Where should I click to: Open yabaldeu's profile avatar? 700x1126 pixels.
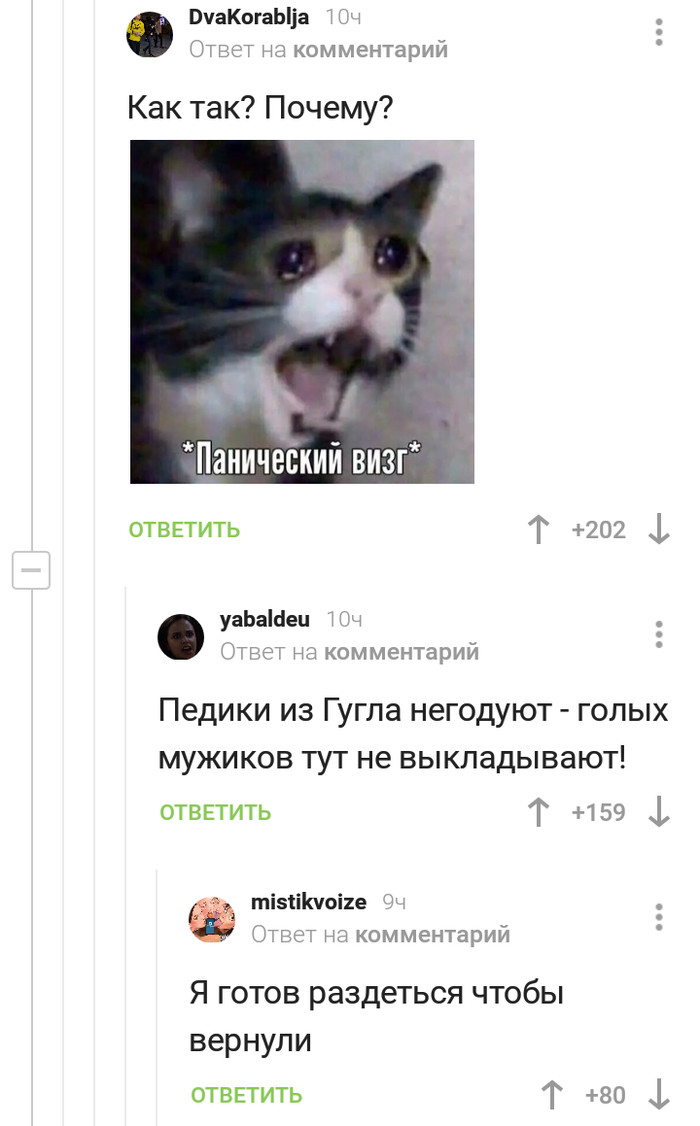(181, 636)
